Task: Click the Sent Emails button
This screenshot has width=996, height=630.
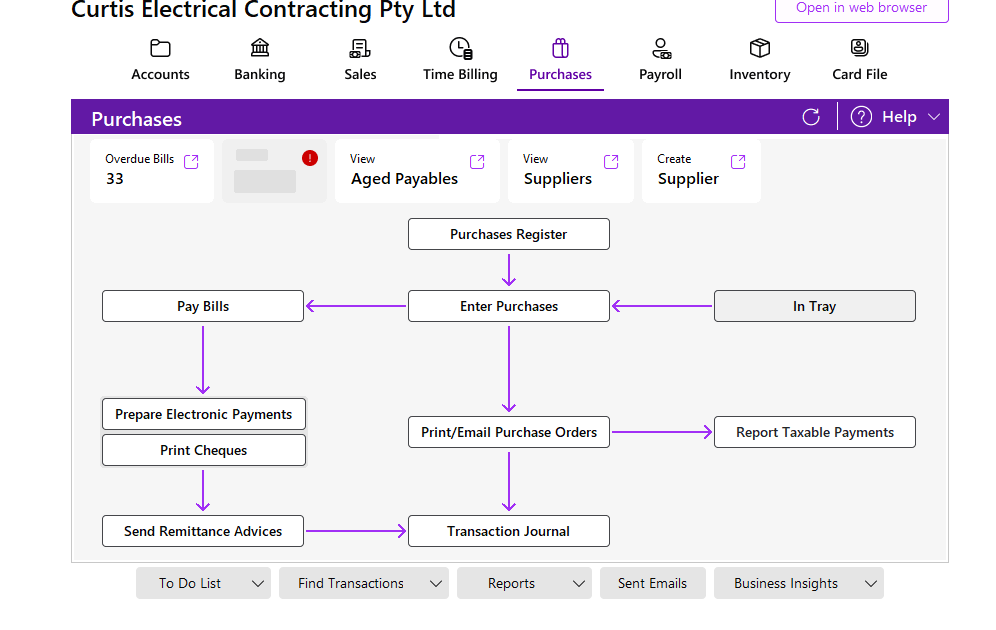Action: 652,583
